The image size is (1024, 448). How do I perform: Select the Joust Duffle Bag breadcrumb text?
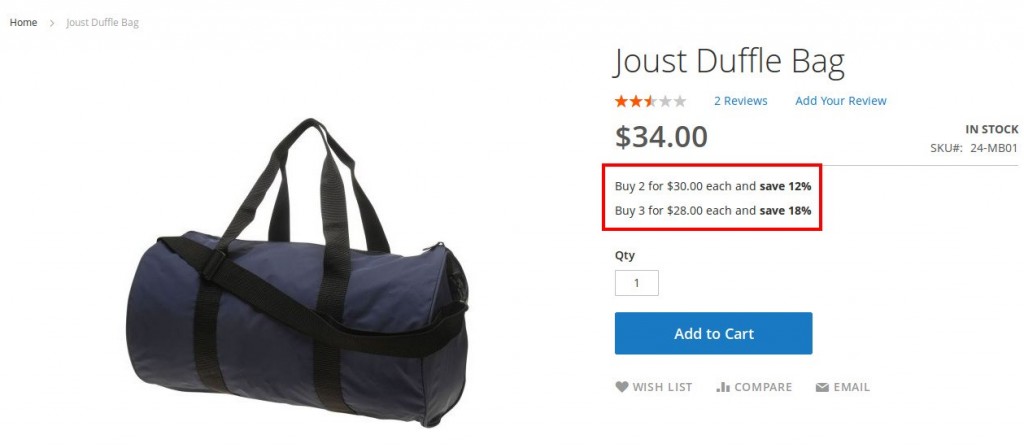103,23
